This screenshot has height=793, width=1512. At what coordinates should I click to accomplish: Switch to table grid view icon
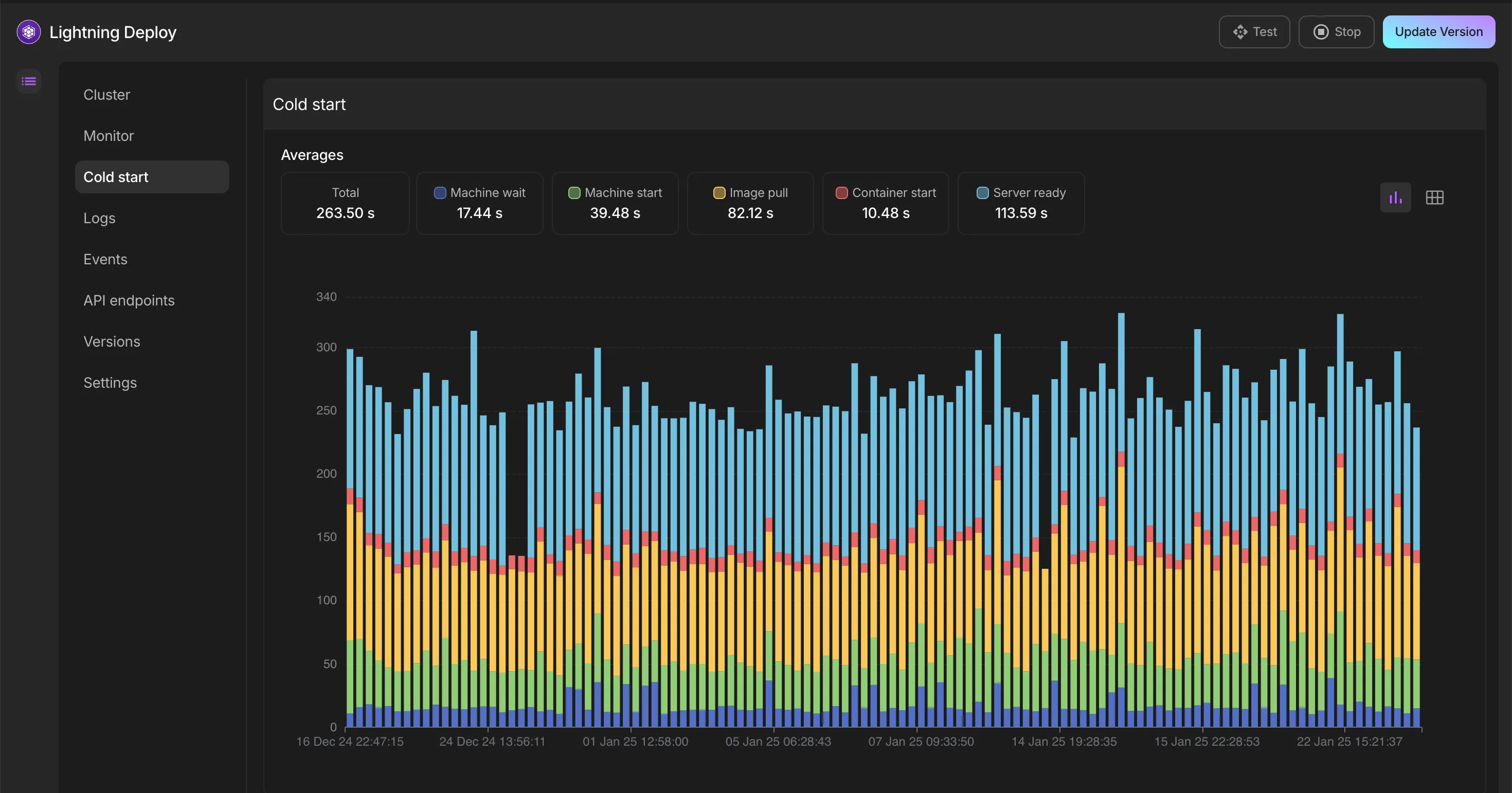(1434, 198)
